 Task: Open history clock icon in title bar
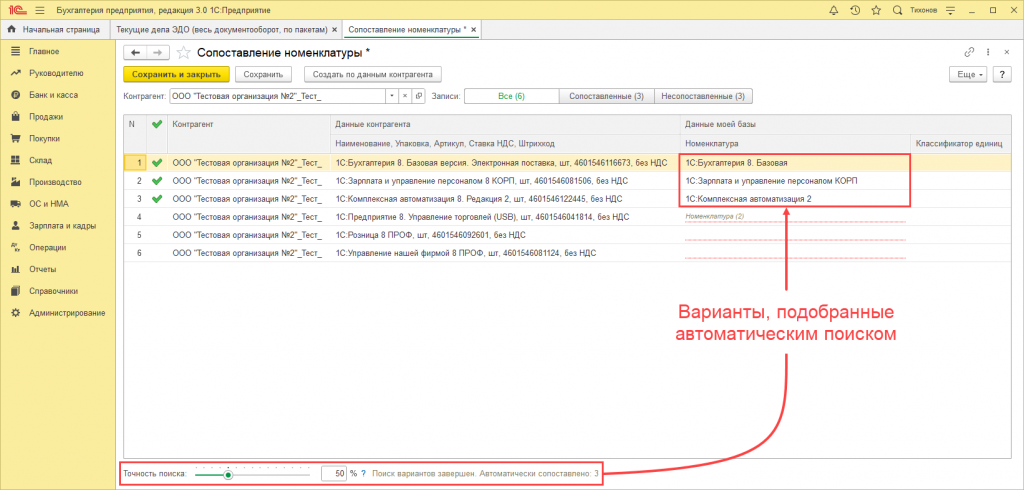tap(855, 10)
